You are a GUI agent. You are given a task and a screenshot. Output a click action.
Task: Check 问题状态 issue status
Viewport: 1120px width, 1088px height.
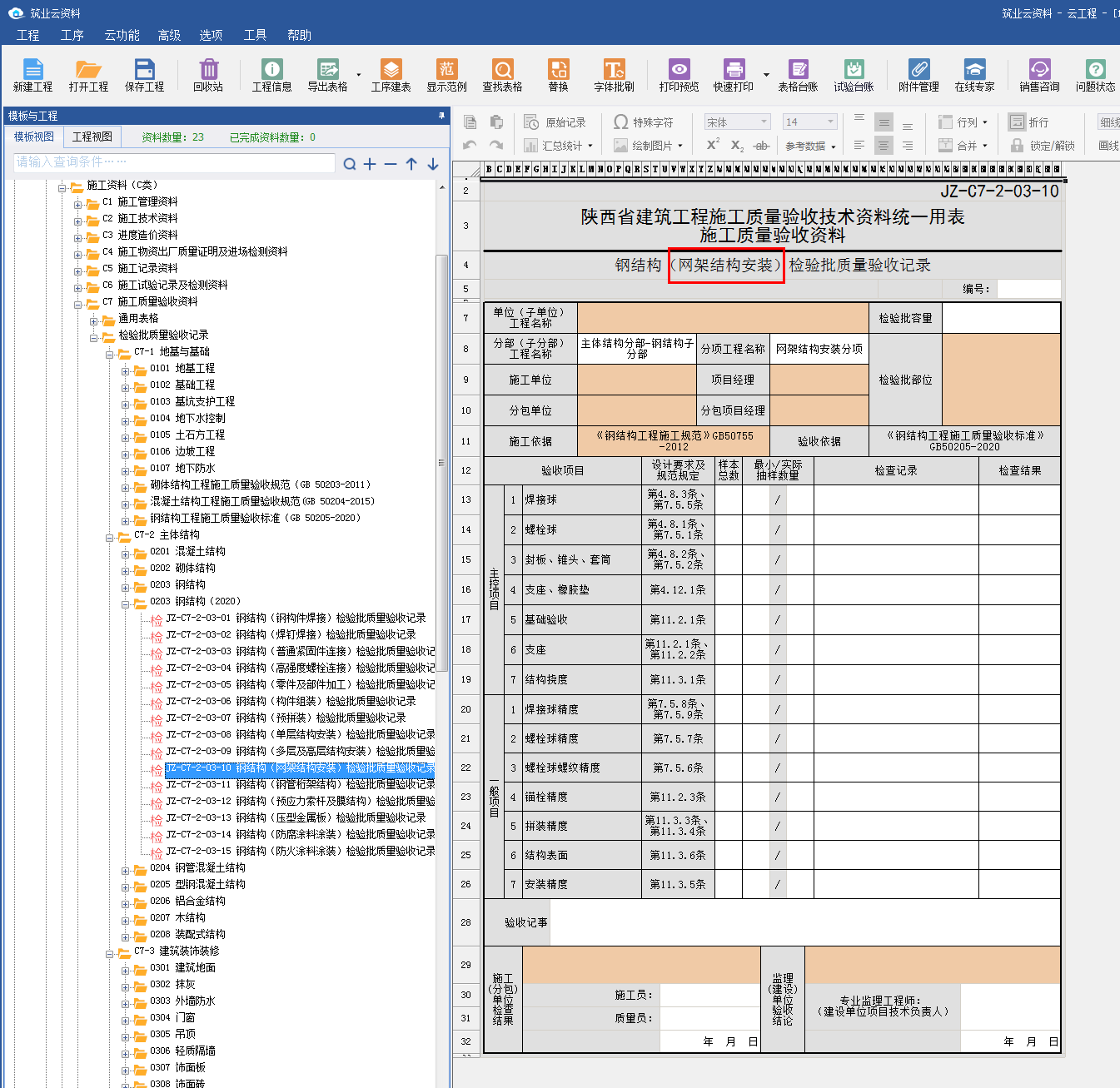(1095, 74)
